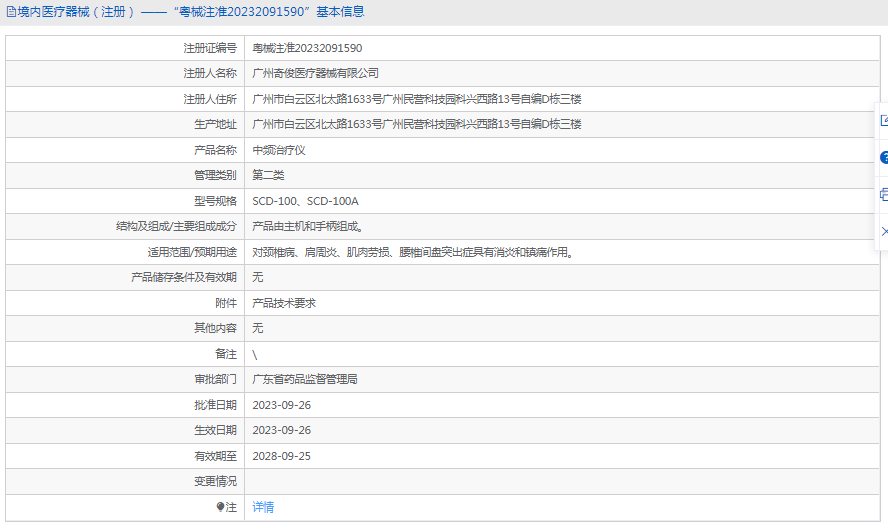
Task: Click attachment value 产品技术要求
Action: pos(284,303)
